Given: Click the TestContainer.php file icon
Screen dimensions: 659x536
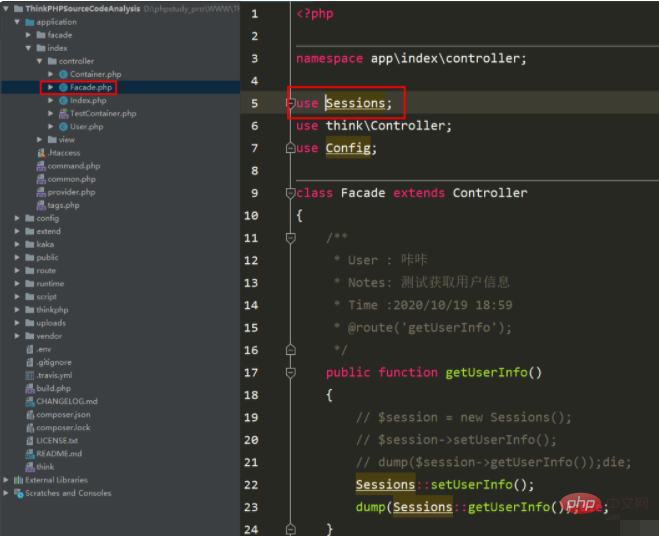Looking at the screenshot, I should coord(63,114).
